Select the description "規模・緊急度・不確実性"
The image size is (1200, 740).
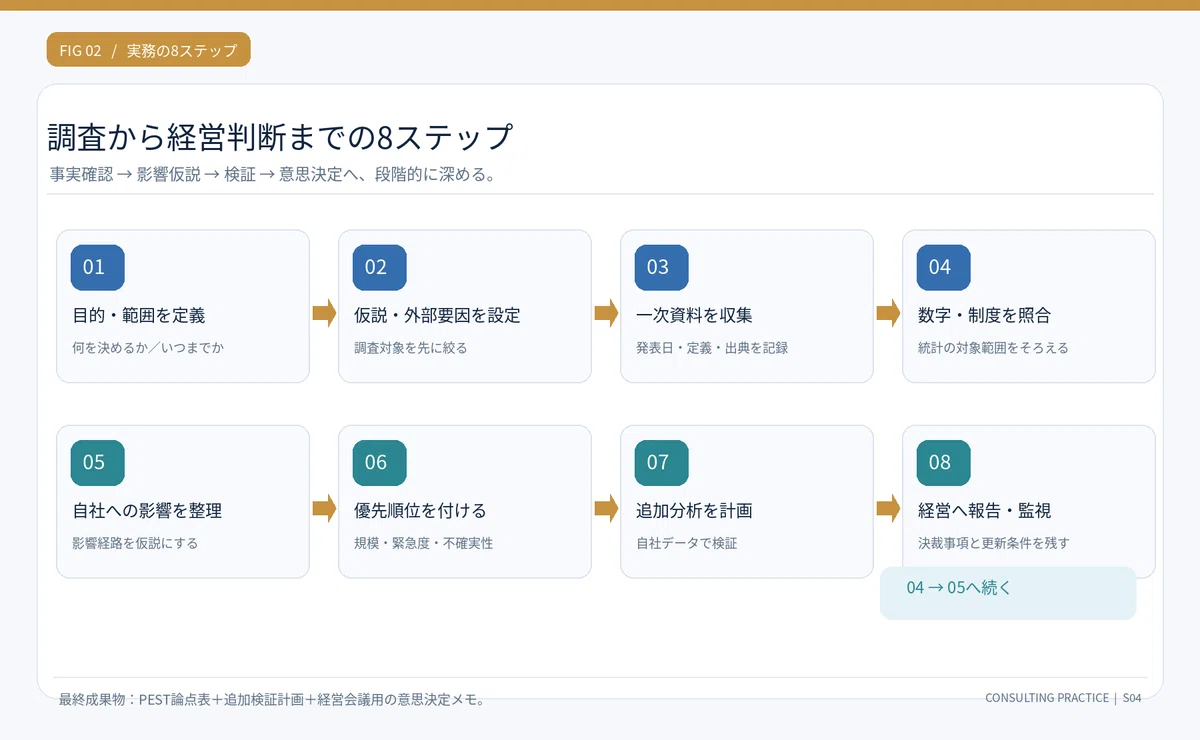point(424,543)
